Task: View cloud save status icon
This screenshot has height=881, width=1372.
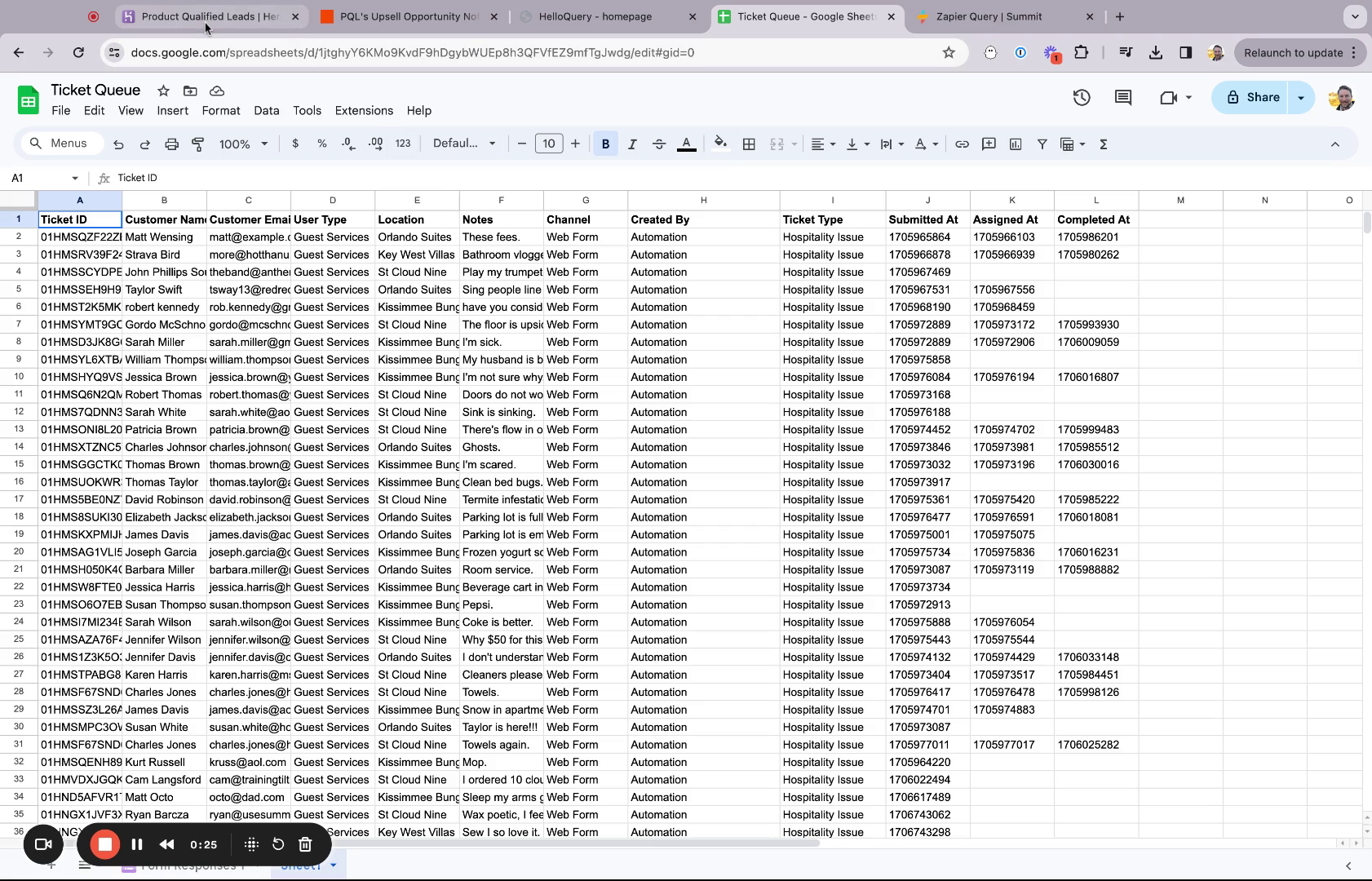Action: pos(217,91)
